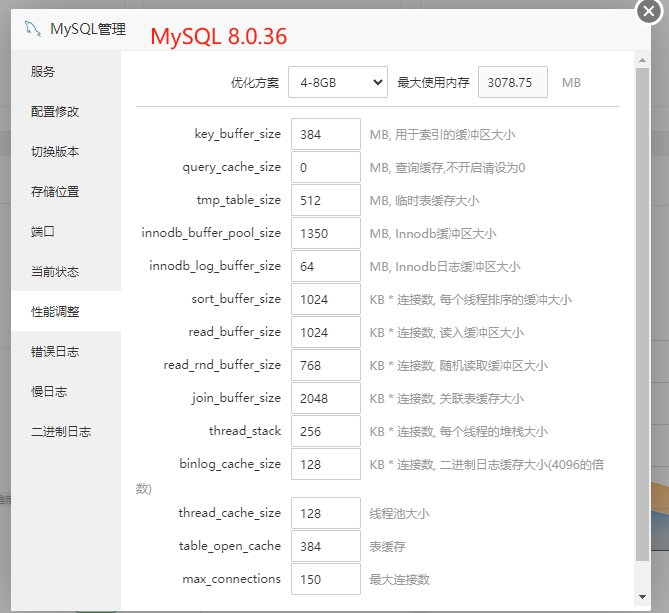Click the innodb_log_buffer_size input
The width and height of the screenshot is (669, 613).
pyautogui.click(x=326, y=266)
